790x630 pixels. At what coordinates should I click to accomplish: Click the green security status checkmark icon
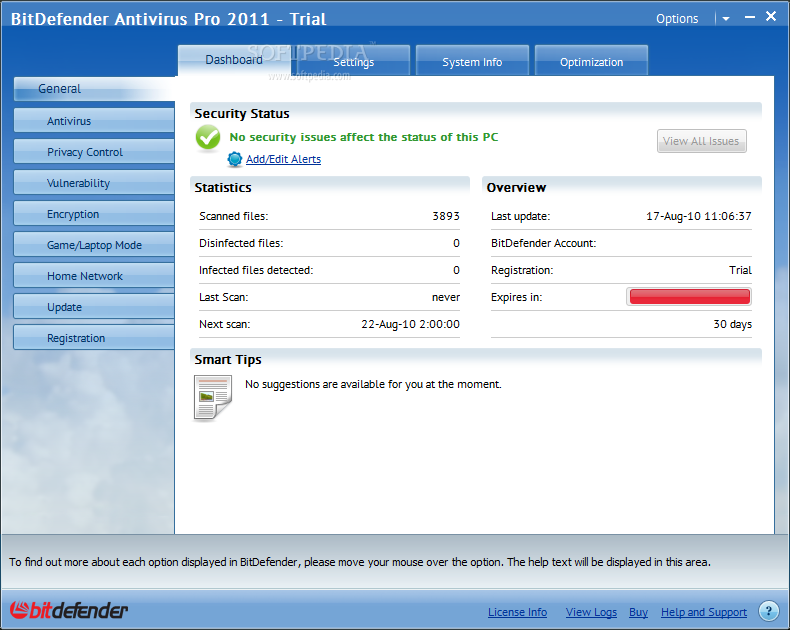(208, 138)
